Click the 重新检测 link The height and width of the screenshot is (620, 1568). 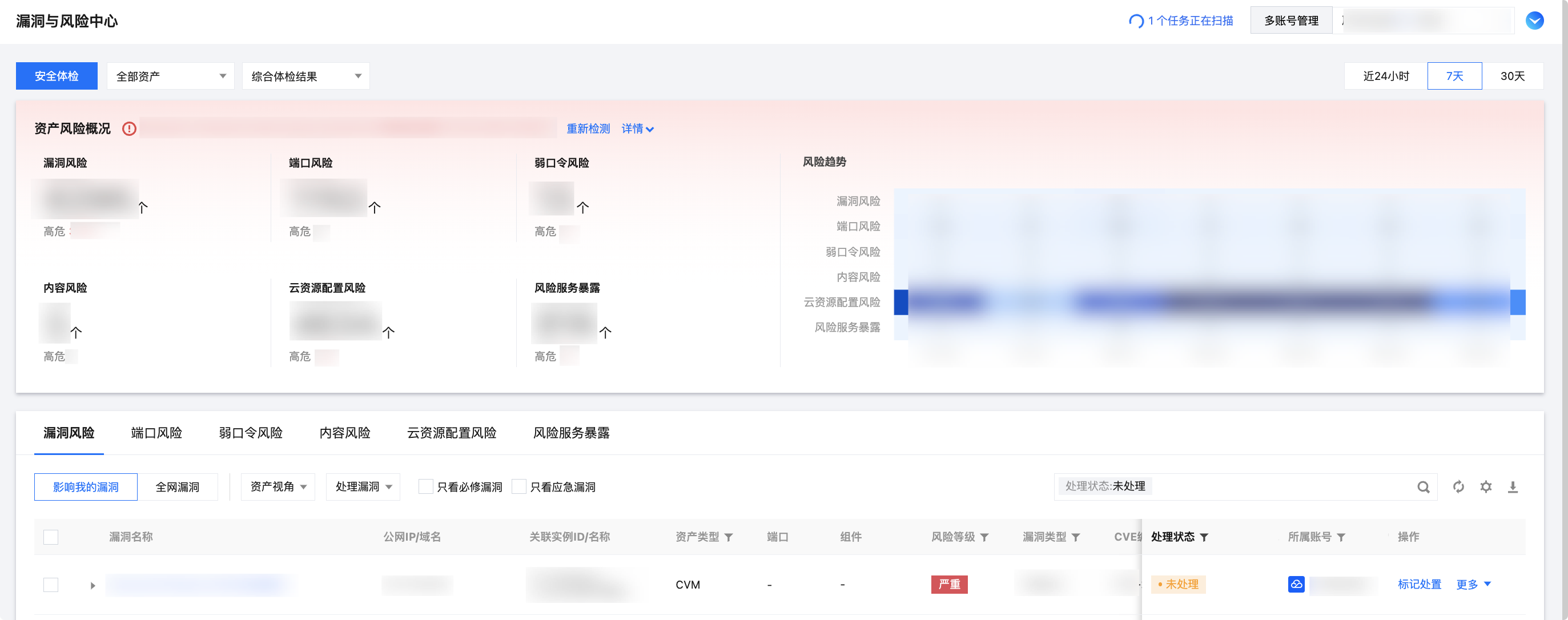point(588,129)
